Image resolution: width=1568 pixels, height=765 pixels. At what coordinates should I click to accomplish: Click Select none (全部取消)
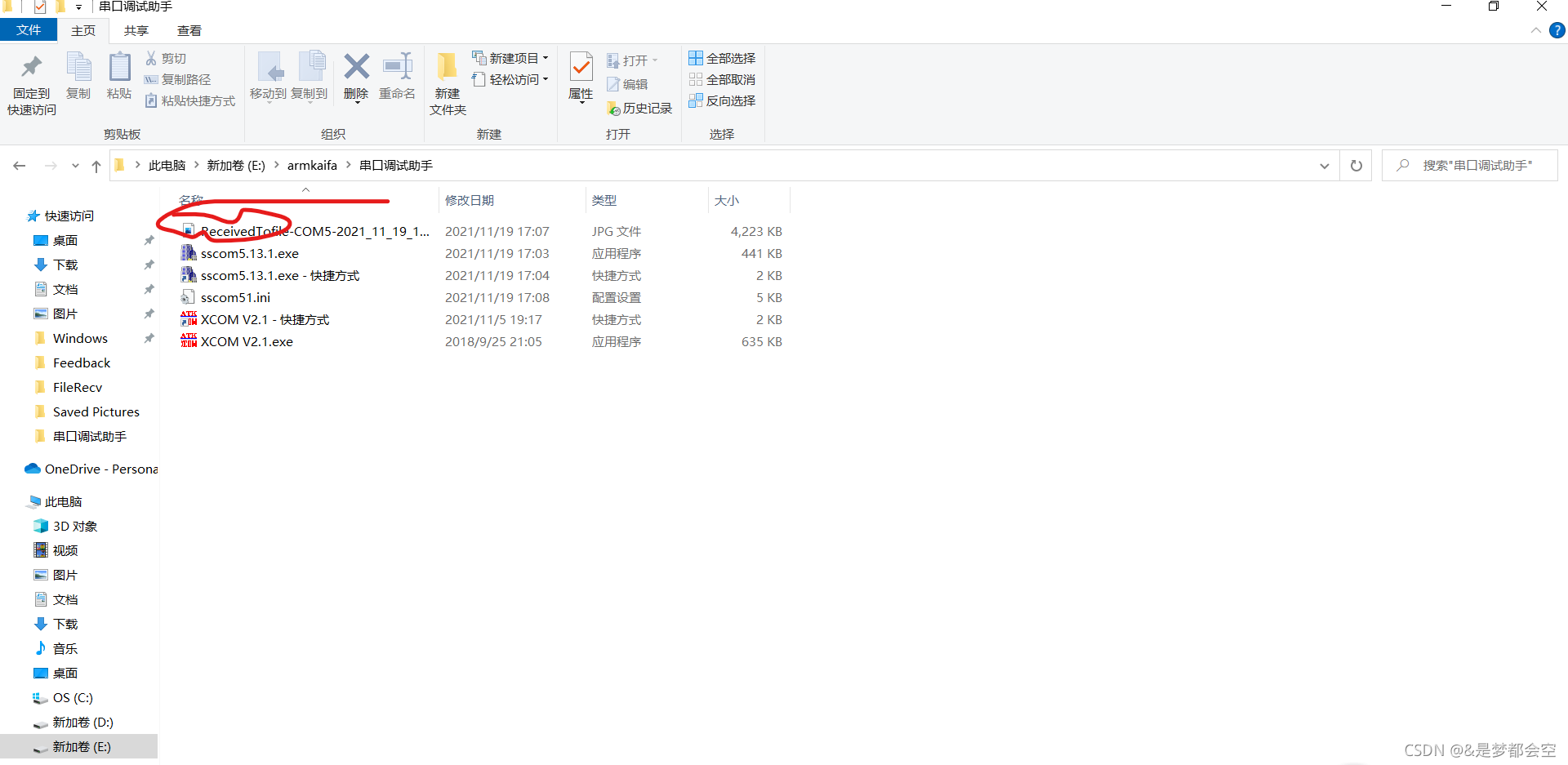(x=722, y=79)
